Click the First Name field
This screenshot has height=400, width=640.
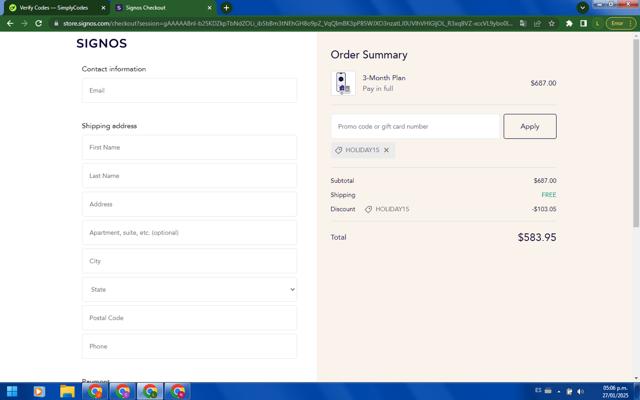(x=189, y=147)
